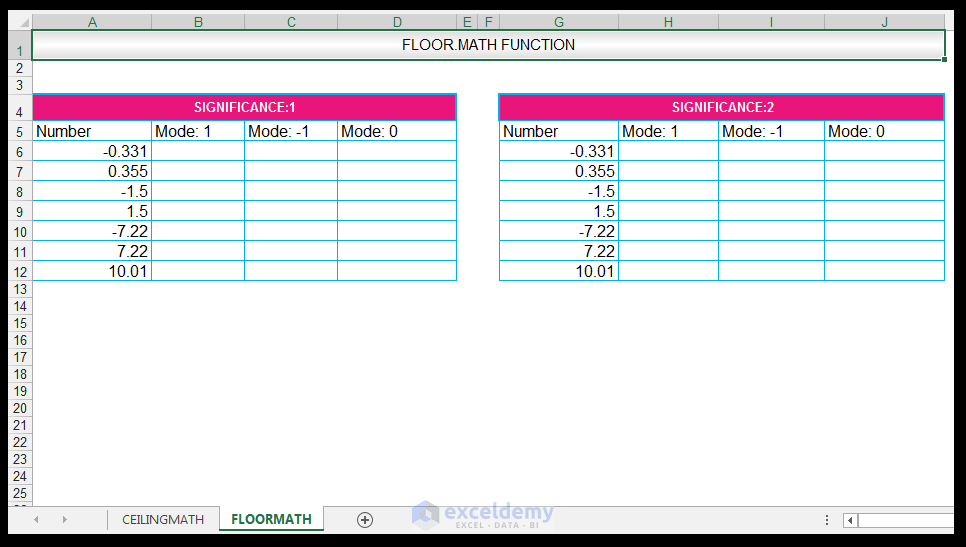Viewport: 966px width, 547px height.
Task: Select empty cell J12 under Mode: 0
Action: (885, 271)
